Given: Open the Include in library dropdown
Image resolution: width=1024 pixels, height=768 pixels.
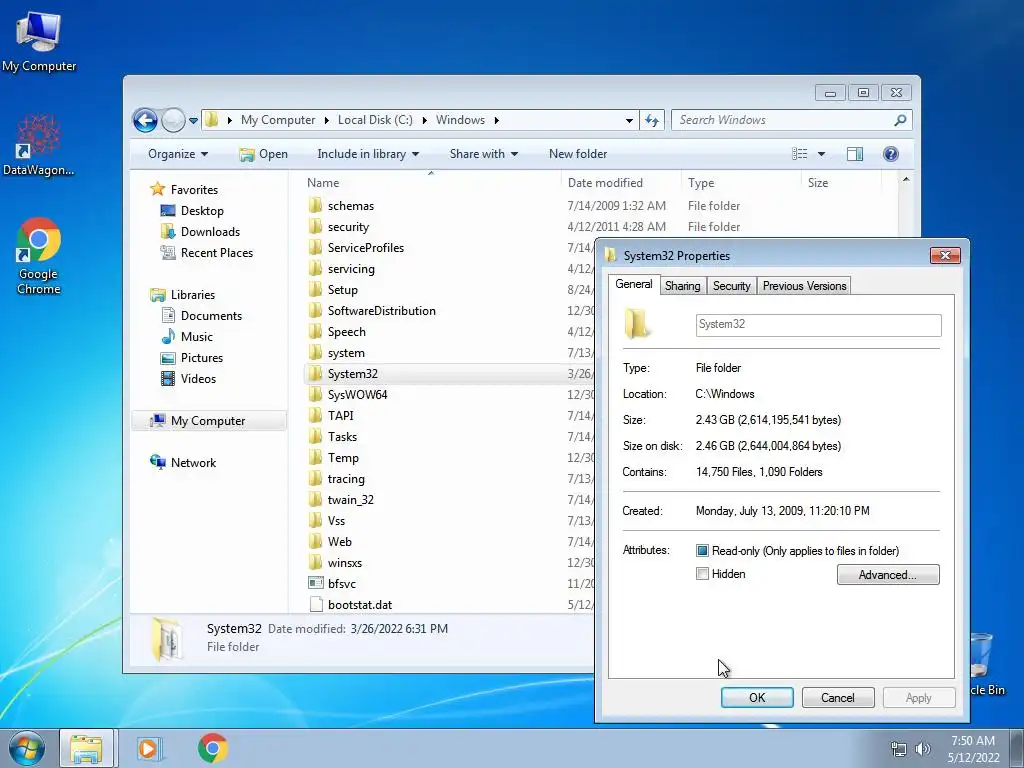Looking at the screenshot, I should (368, 154).
